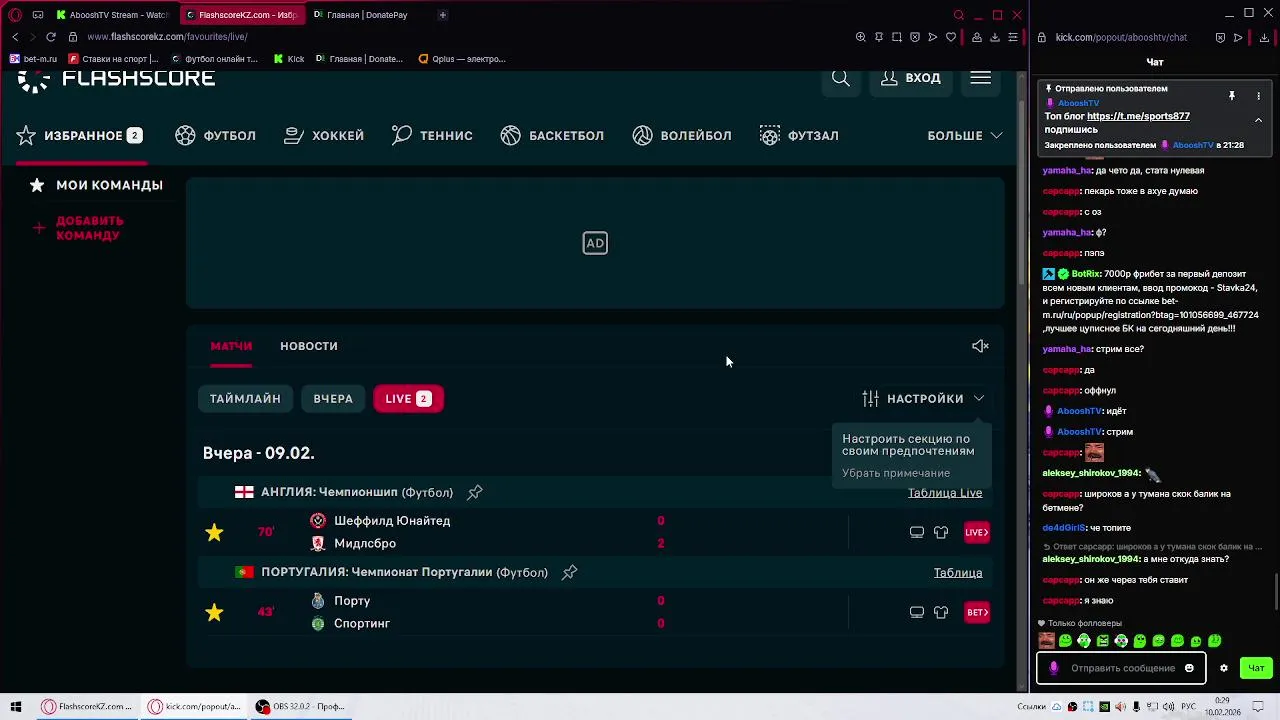Open Windows Start menu

click(15, 706)
